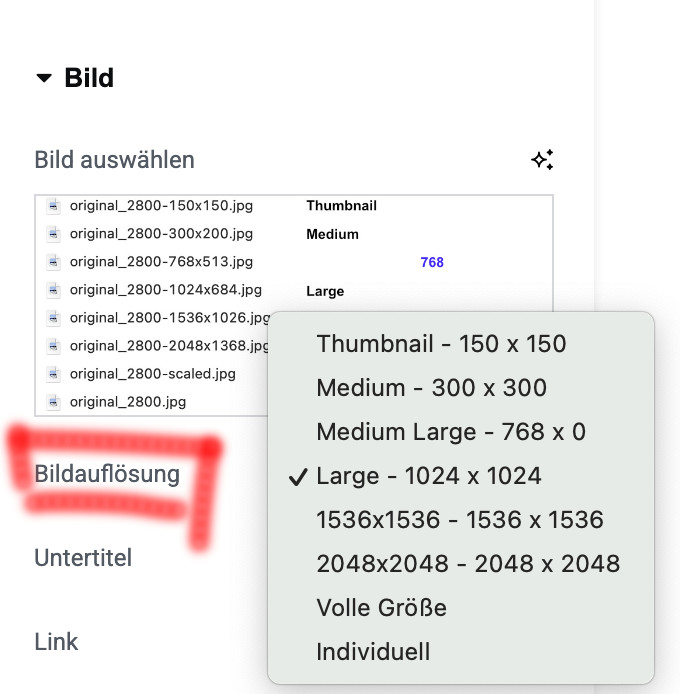Select Medium - 300 x 300 resolution
The height and width of the screenshot is (694, 680).
point(460,388)
